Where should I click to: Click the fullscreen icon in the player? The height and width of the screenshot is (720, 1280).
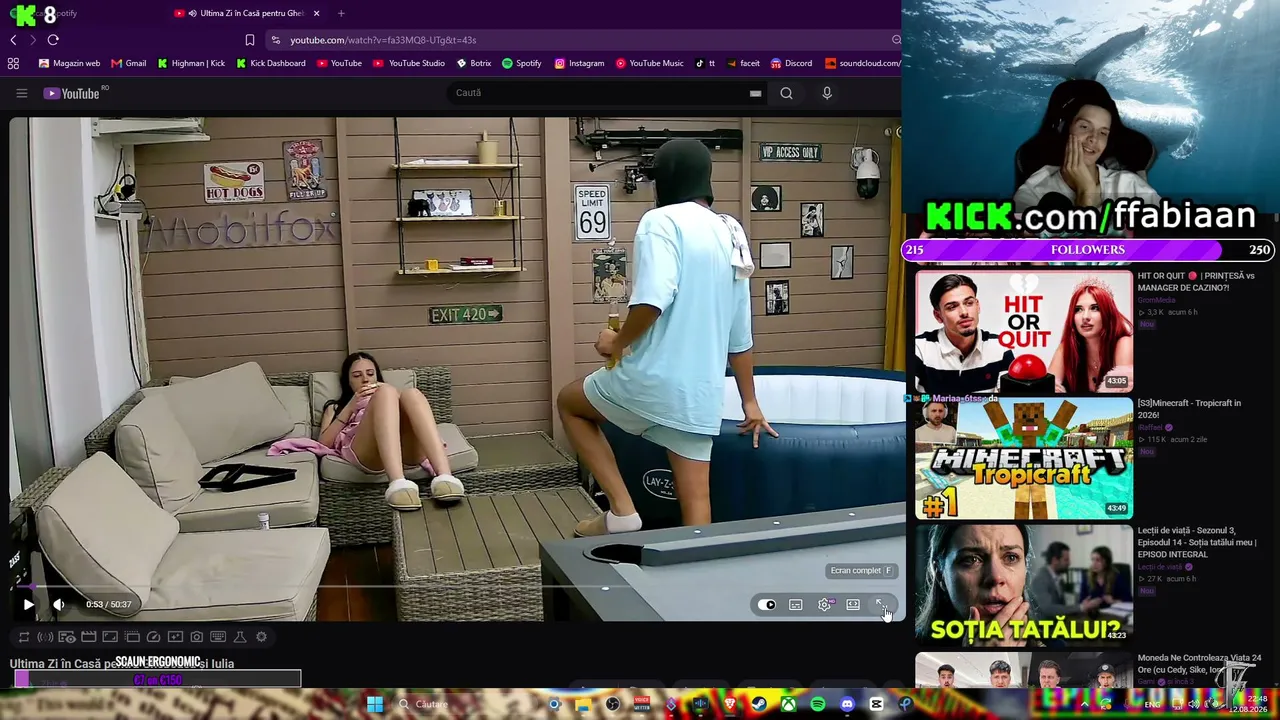pos(881,604)
